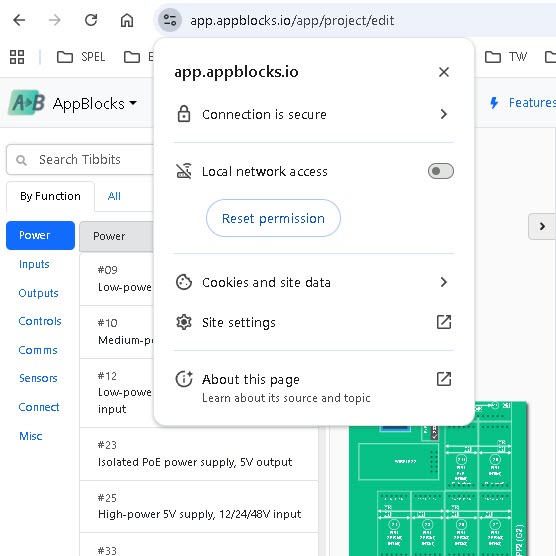Click Connection is secure label

tap(264, 115)
